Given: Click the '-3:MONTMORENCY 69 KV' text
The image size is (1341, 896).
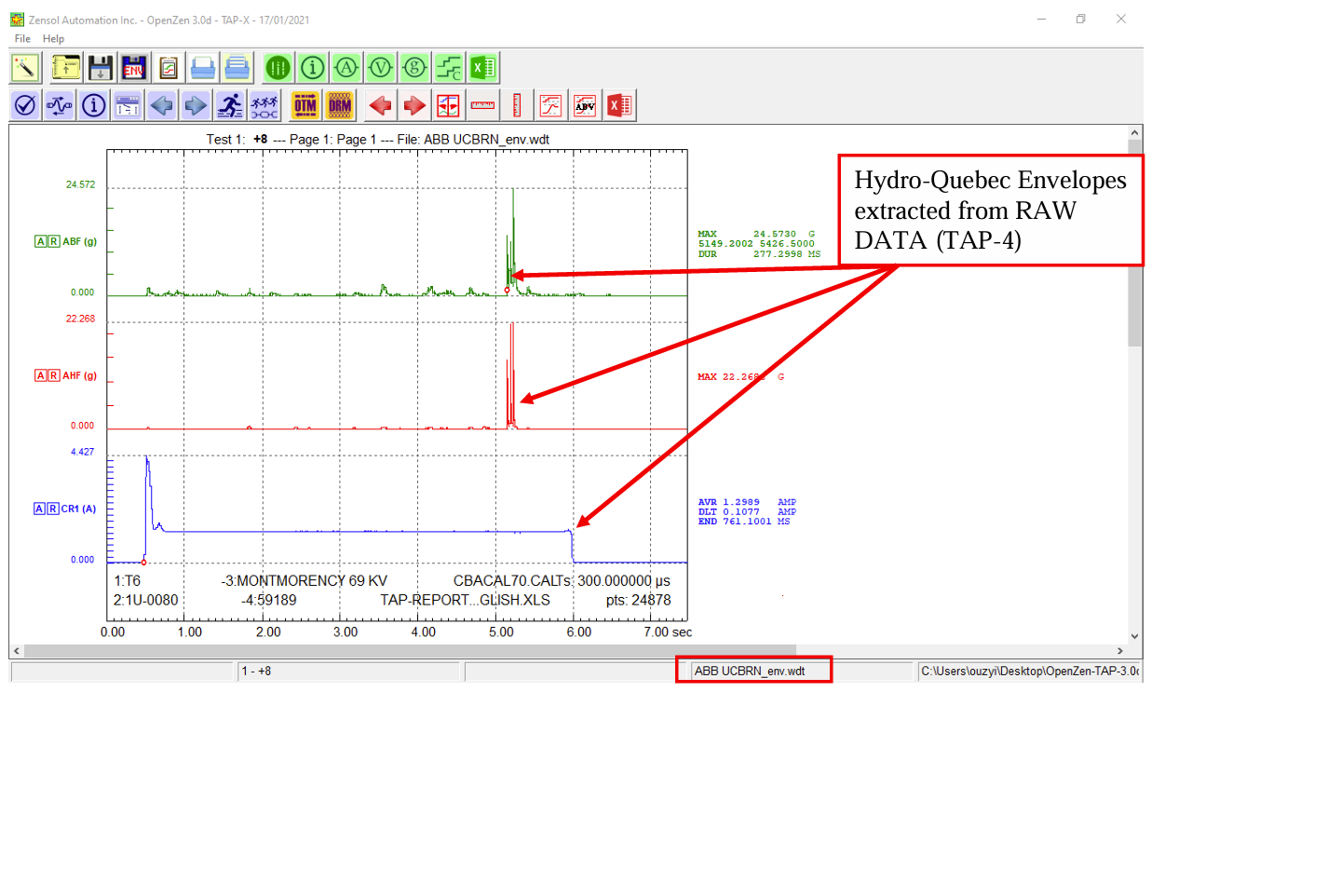Looking at the screenshot, I should click(305, 581).
